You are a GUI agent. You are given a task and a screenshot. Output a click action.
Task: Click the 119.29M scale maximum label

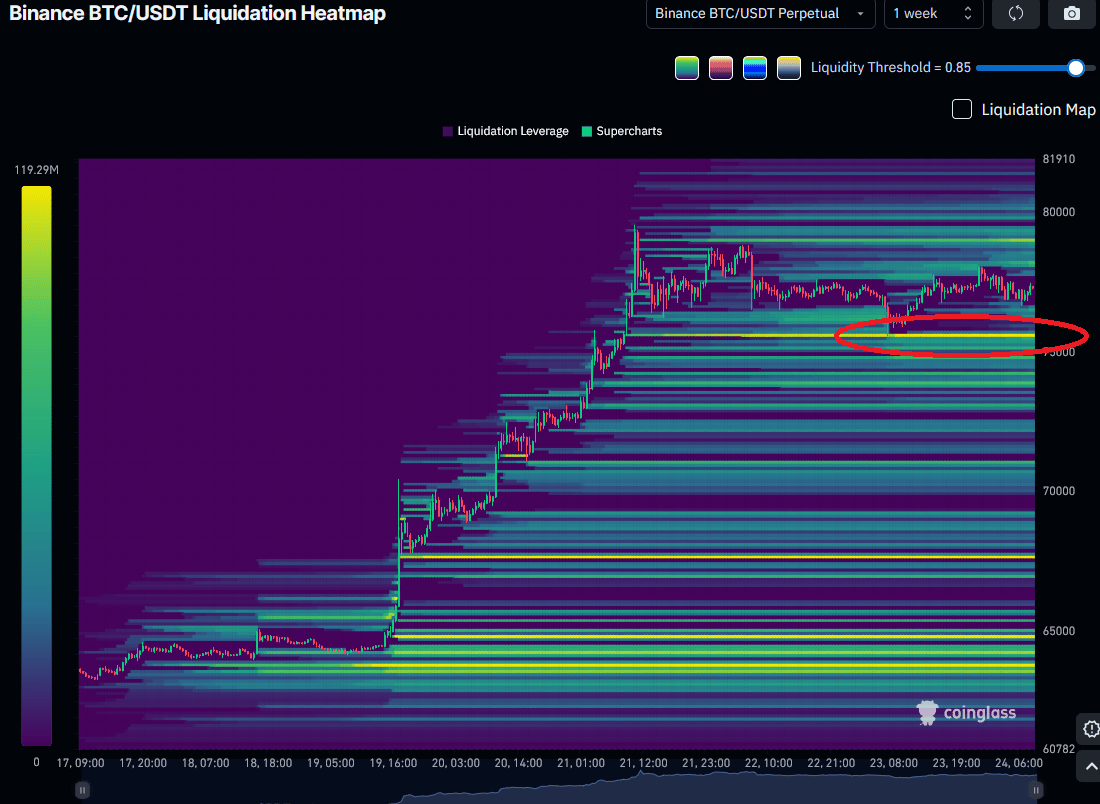[36, 170]
